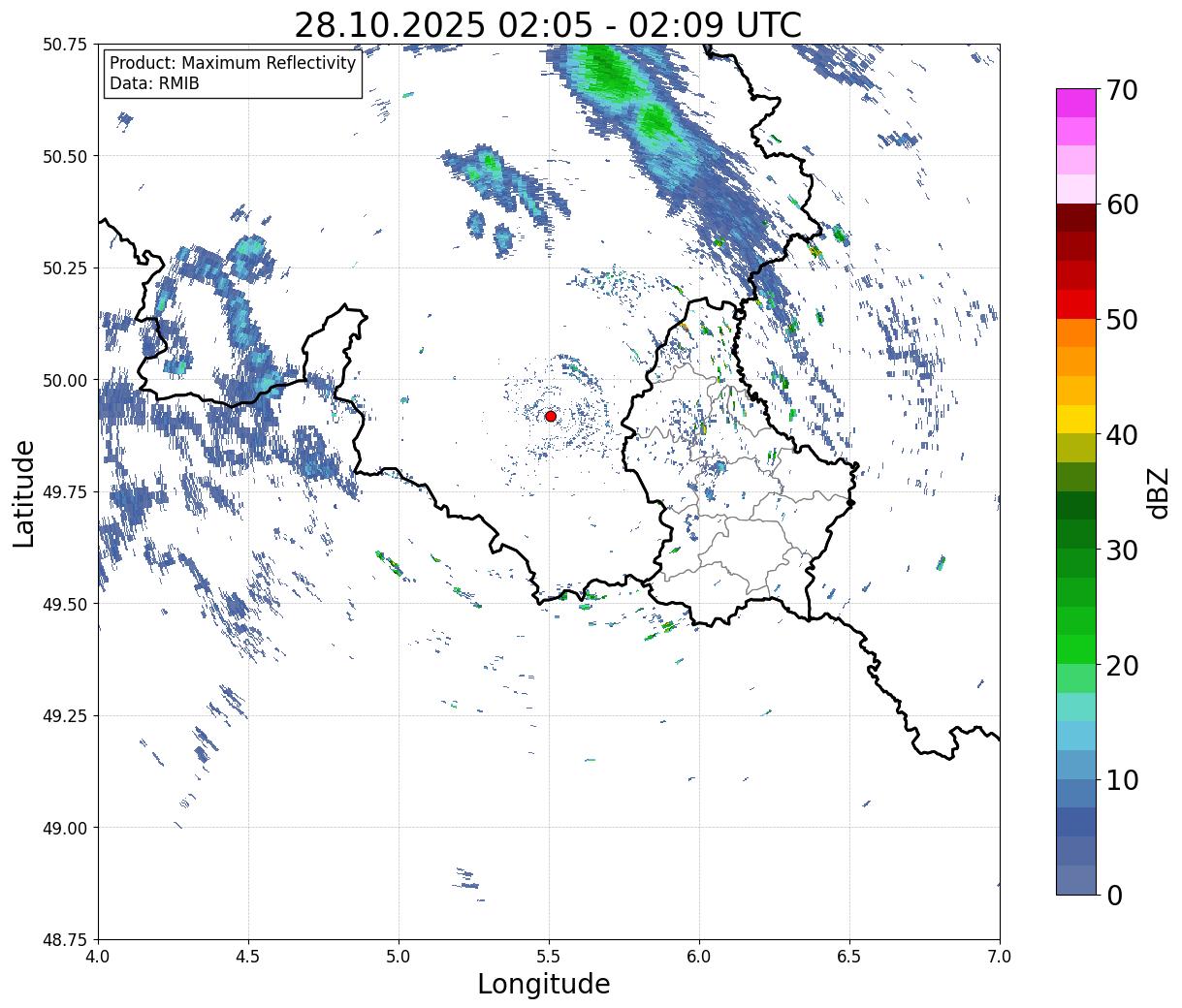
Task: Click the colorbar tick label 10
Action: click(1122, 780)
